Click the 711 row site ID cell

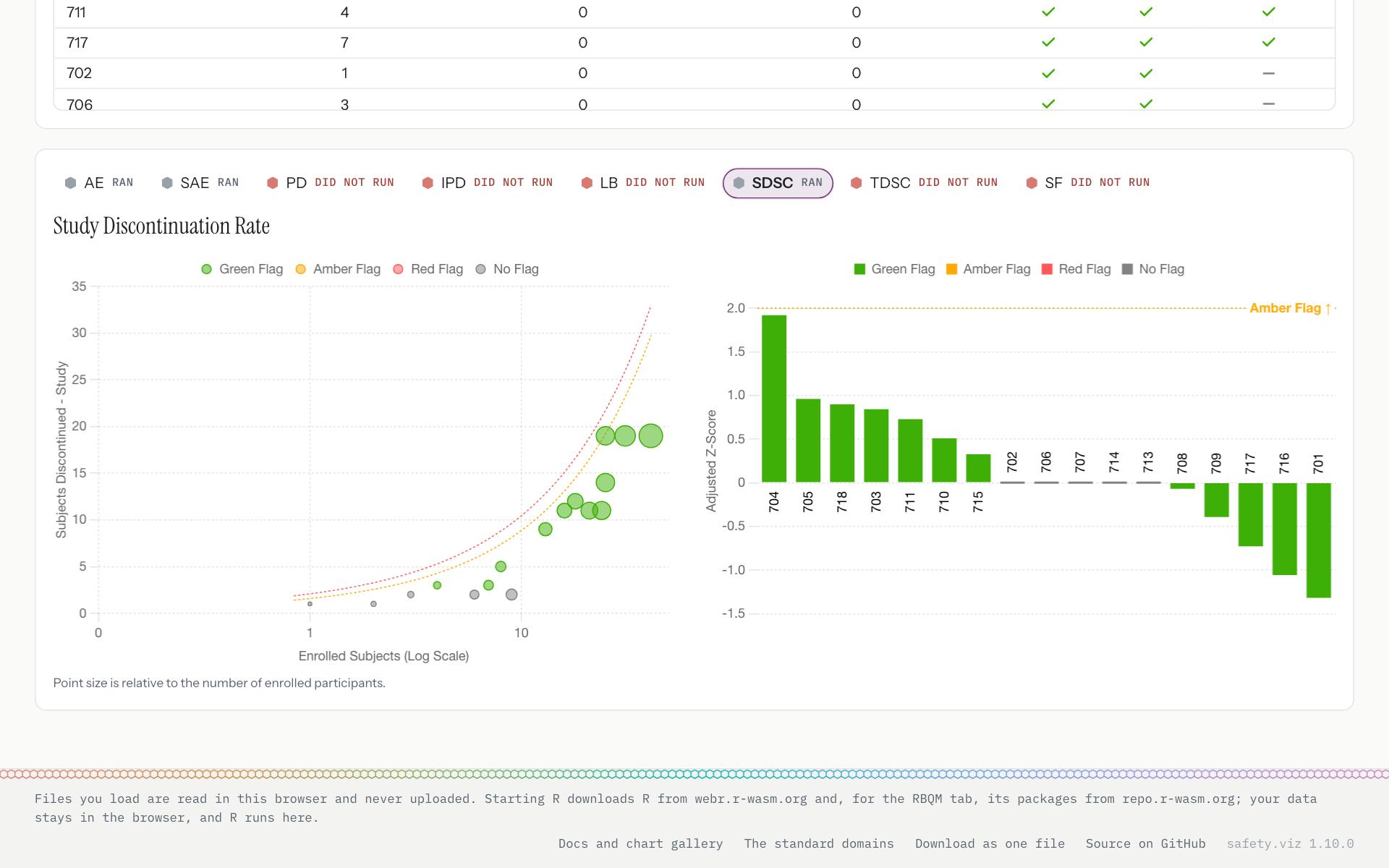click(76, 12)
